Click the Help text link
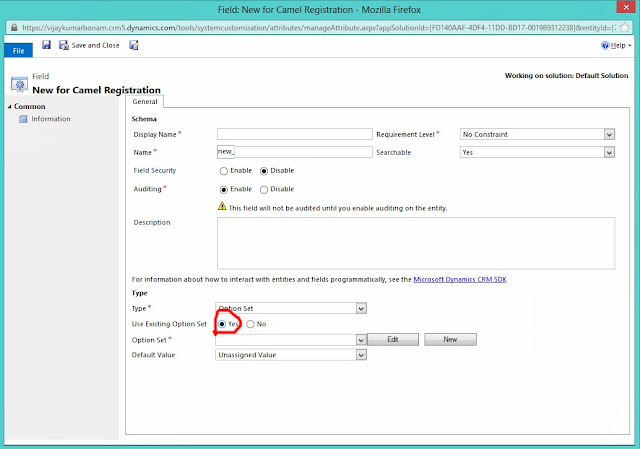 point(618,45)
